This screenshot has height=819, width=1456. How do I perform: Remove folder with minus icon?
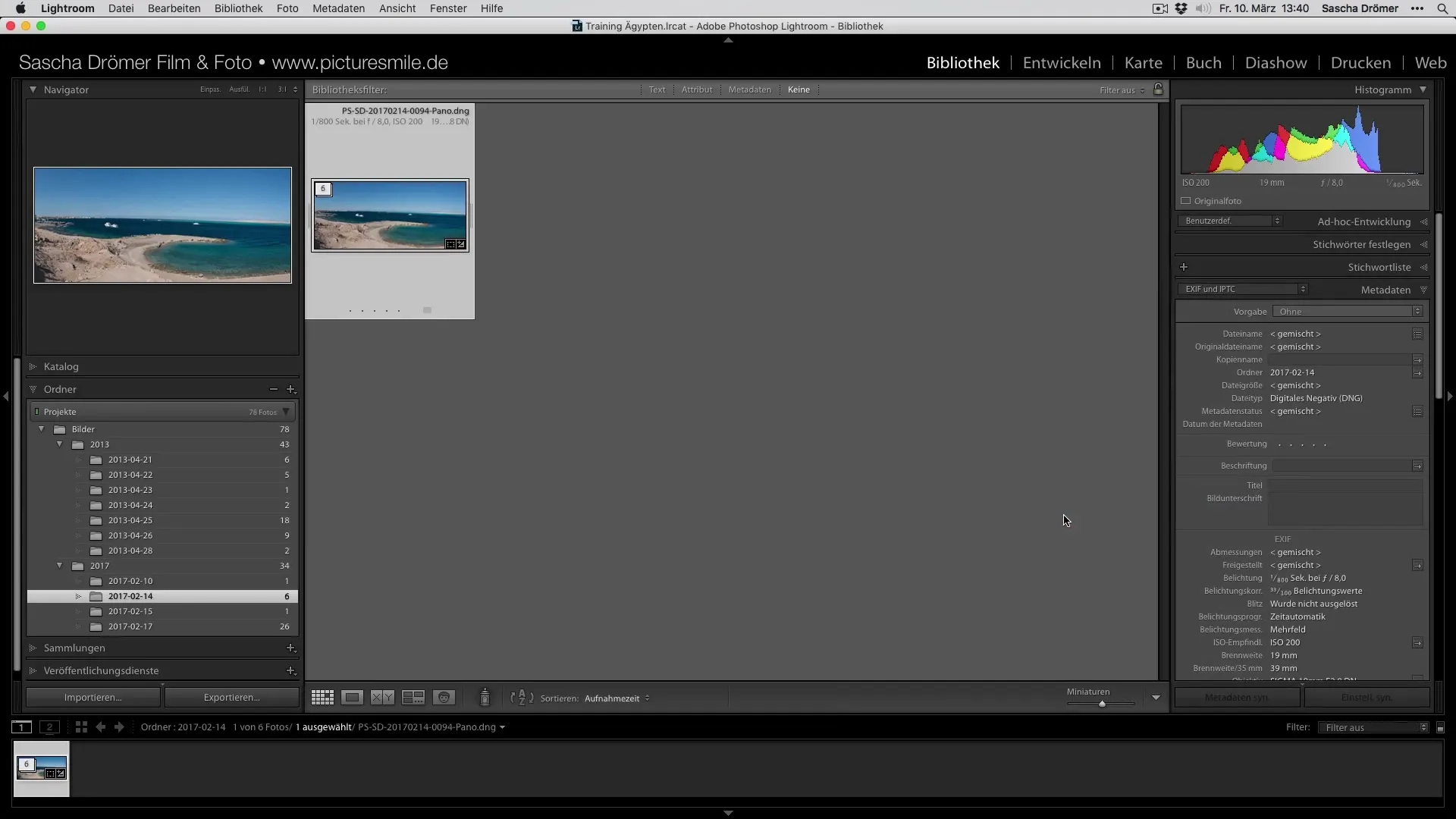click(273, 389)
